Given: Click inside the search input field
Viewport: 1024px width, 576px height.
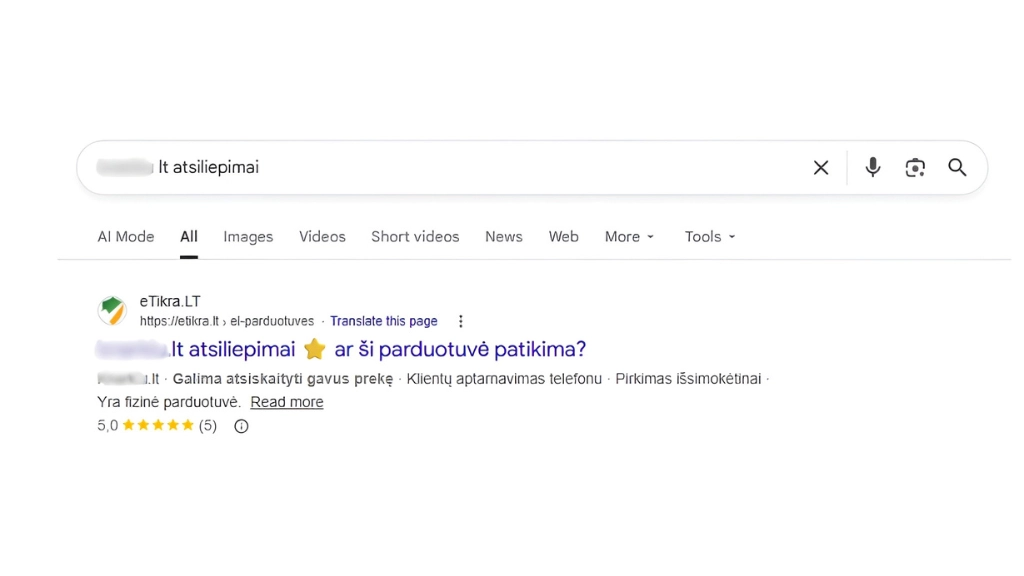Looking at the screenshot, I should pyautogui.click(x=400, y=167).
